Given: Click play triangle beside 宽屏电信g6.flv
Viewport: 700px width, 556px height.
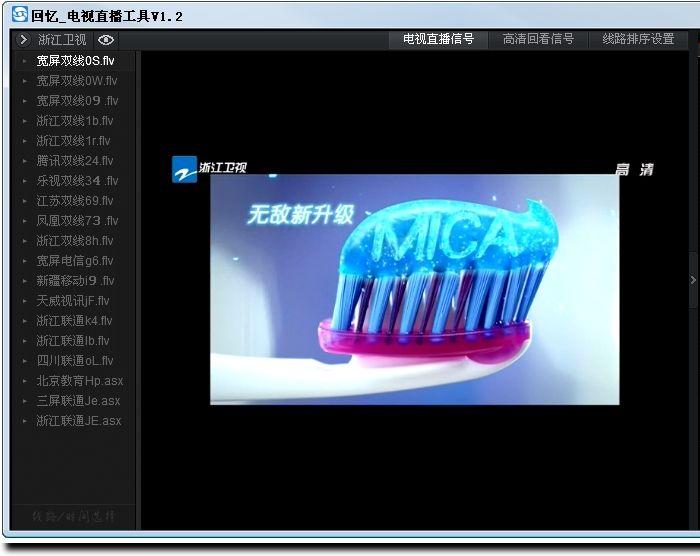Looking at the screenshot, I should (25, 261).
